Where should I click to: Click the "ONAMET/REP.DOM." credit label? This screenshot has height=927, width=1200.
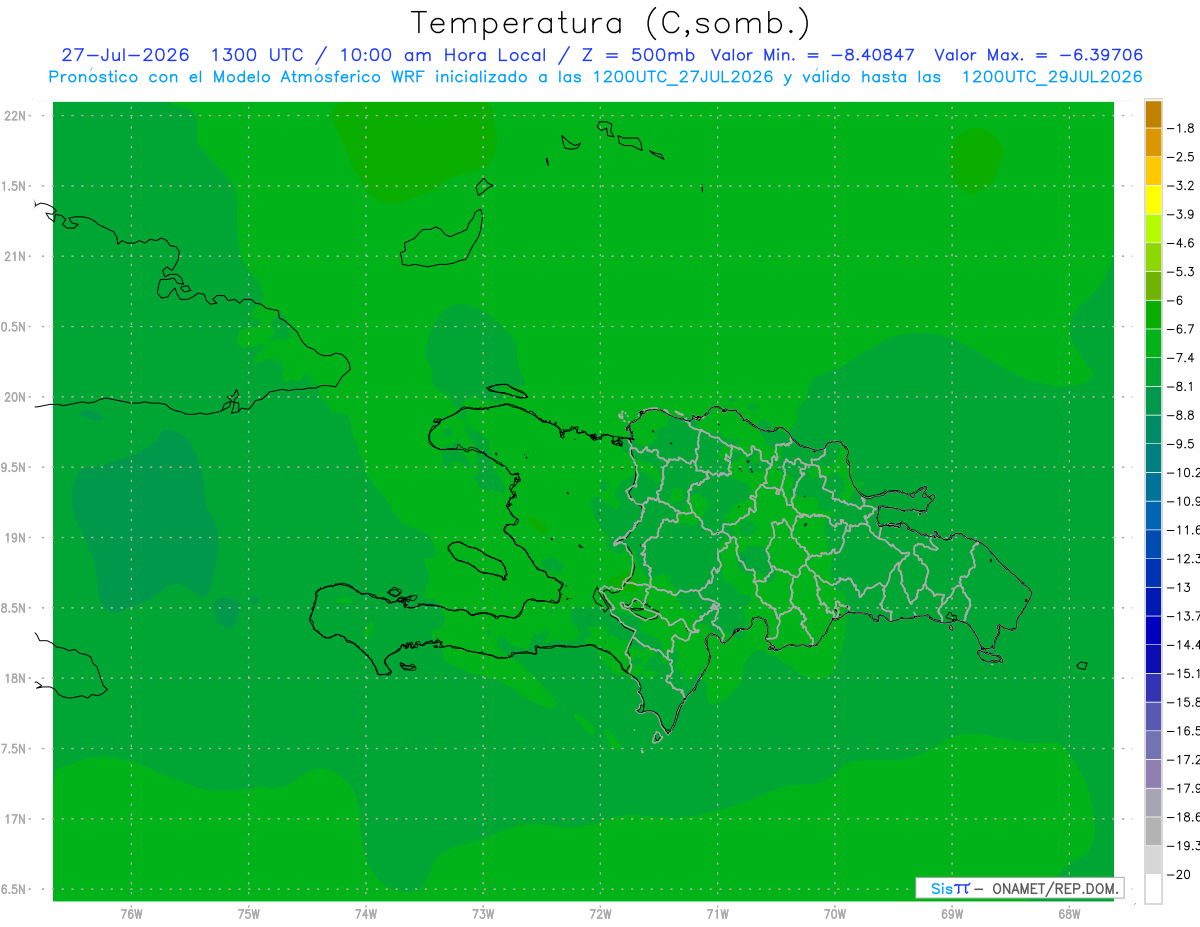point(1054,888)
